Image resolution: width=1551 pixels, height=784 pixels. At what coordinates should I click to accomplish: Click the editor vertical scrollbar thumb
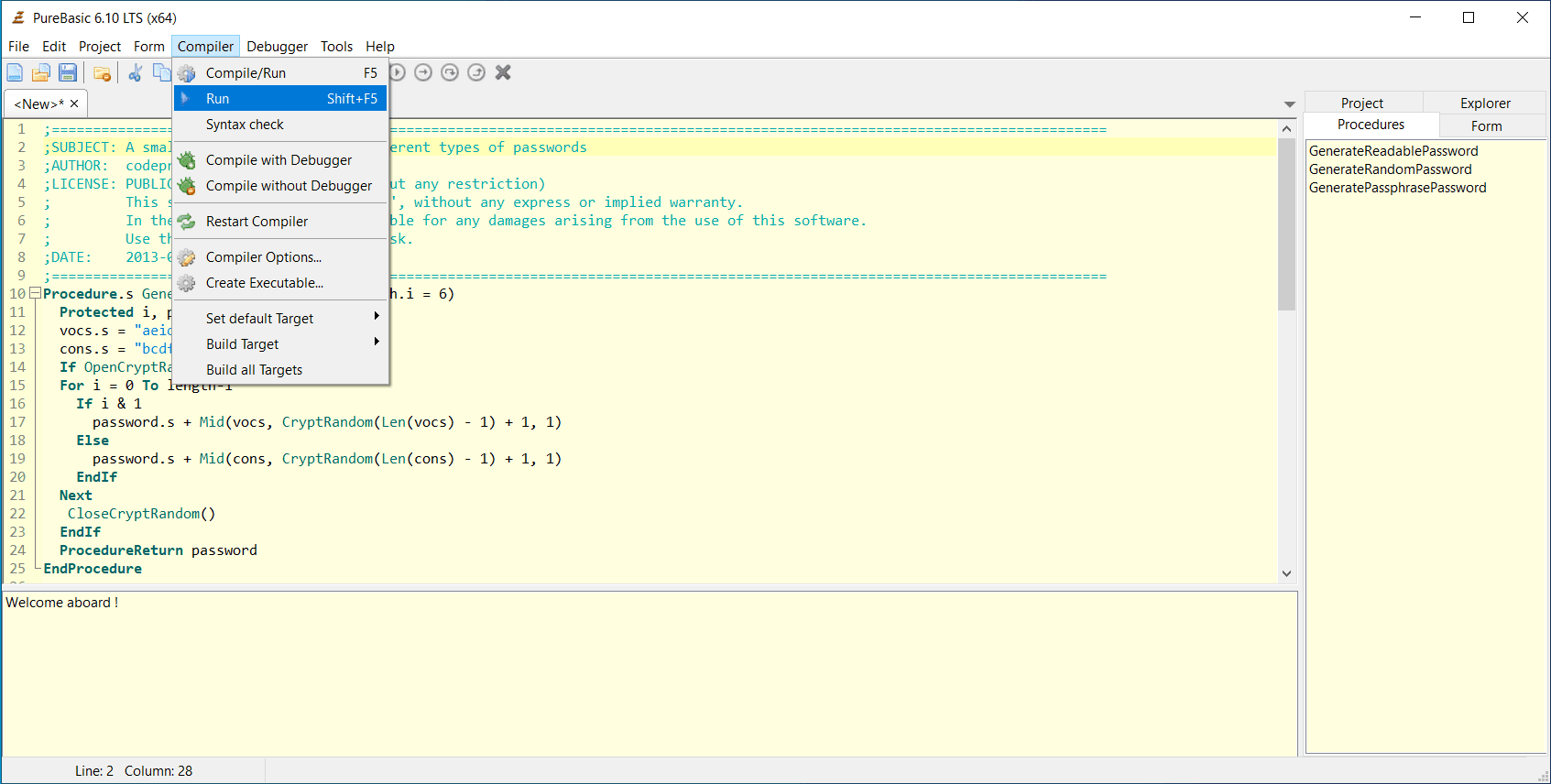(1286, 223)
